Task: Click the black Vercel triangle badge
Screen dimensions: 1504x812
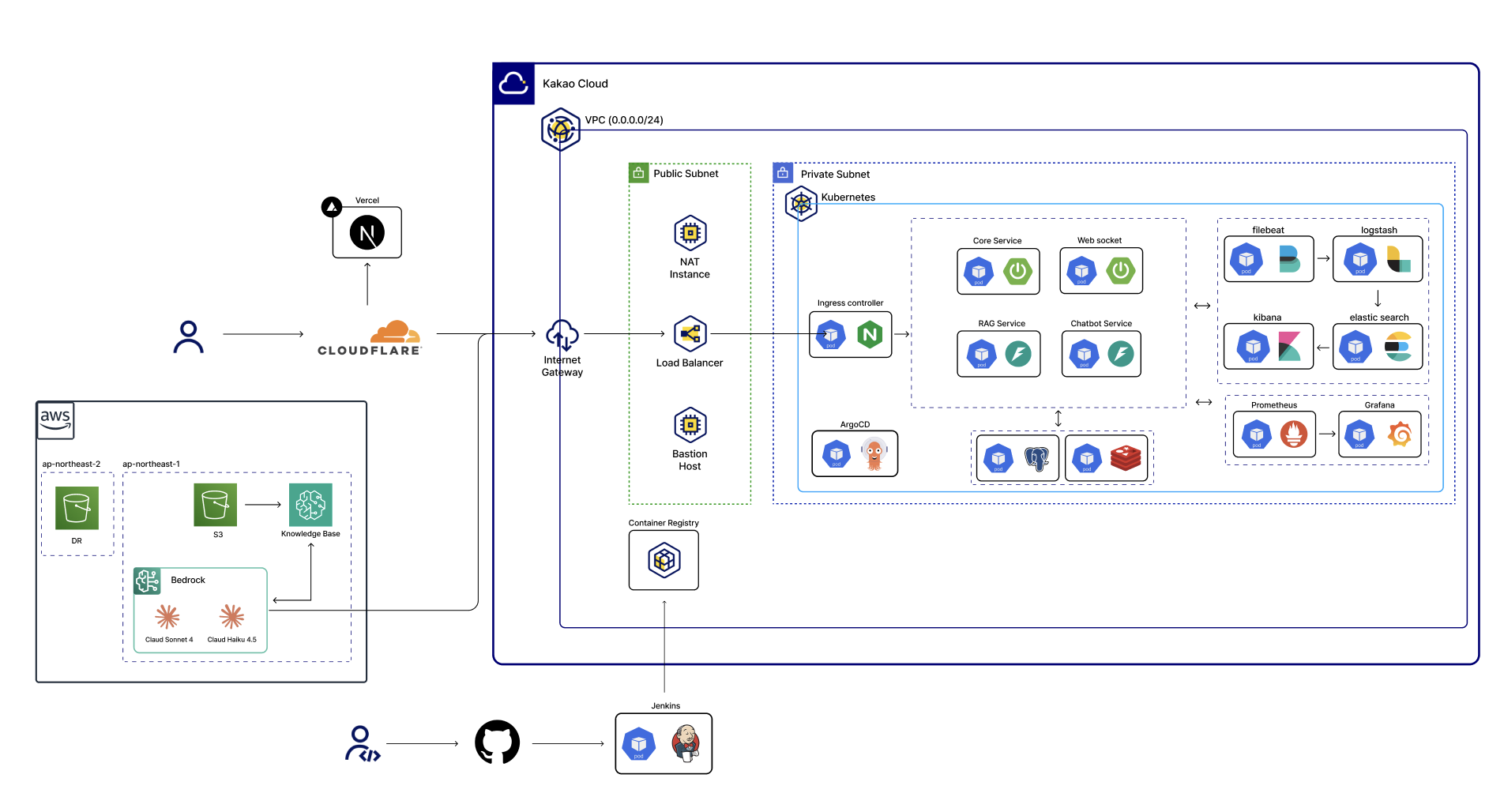Action: pos(332,207)
